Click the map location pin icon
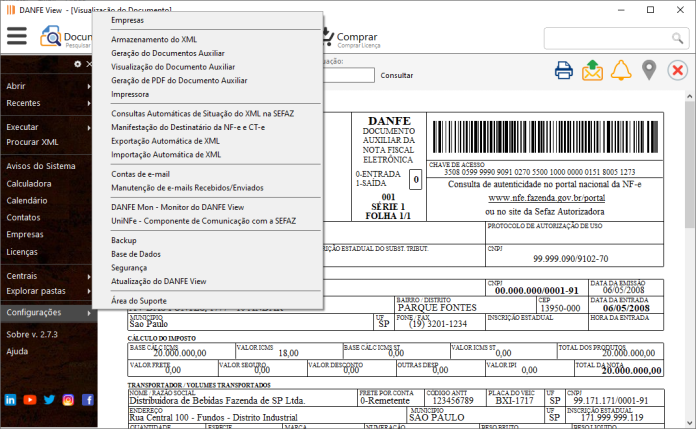 pyautogui.click(x=649, y=70)
